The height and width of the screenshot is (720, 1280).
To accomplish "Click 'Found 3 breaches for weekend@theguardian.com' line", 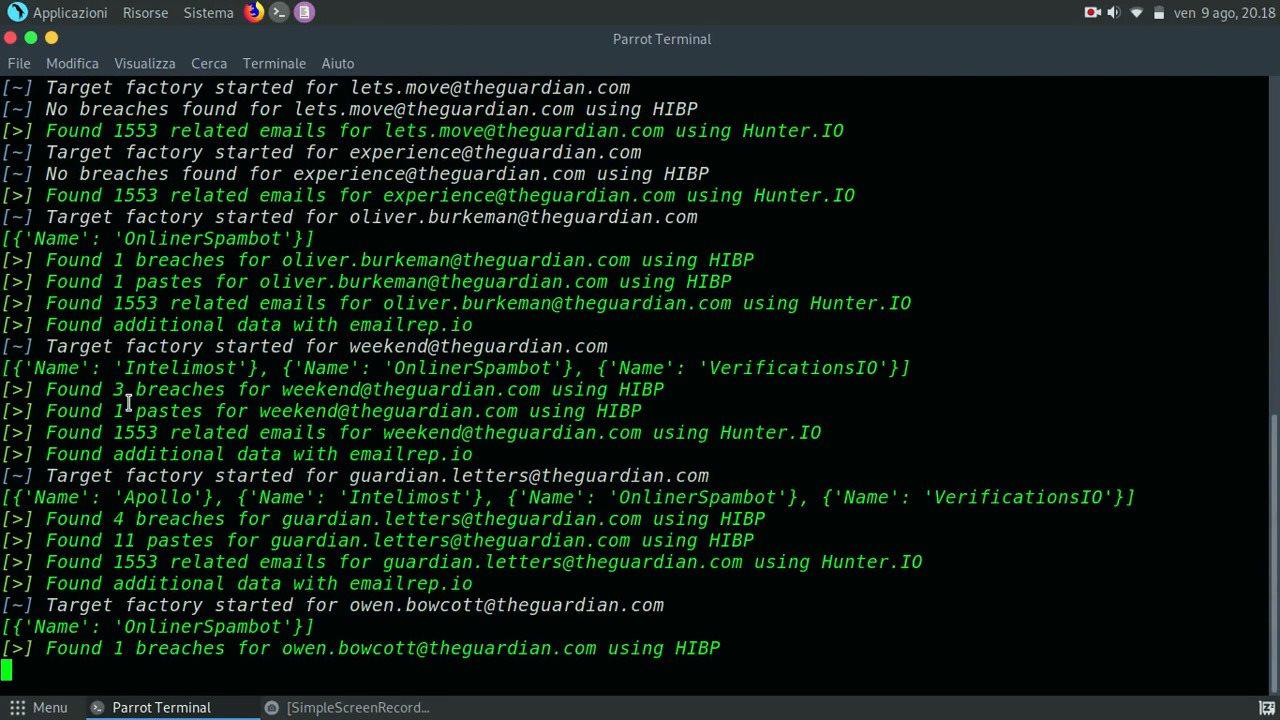I will tap(333, 390).
